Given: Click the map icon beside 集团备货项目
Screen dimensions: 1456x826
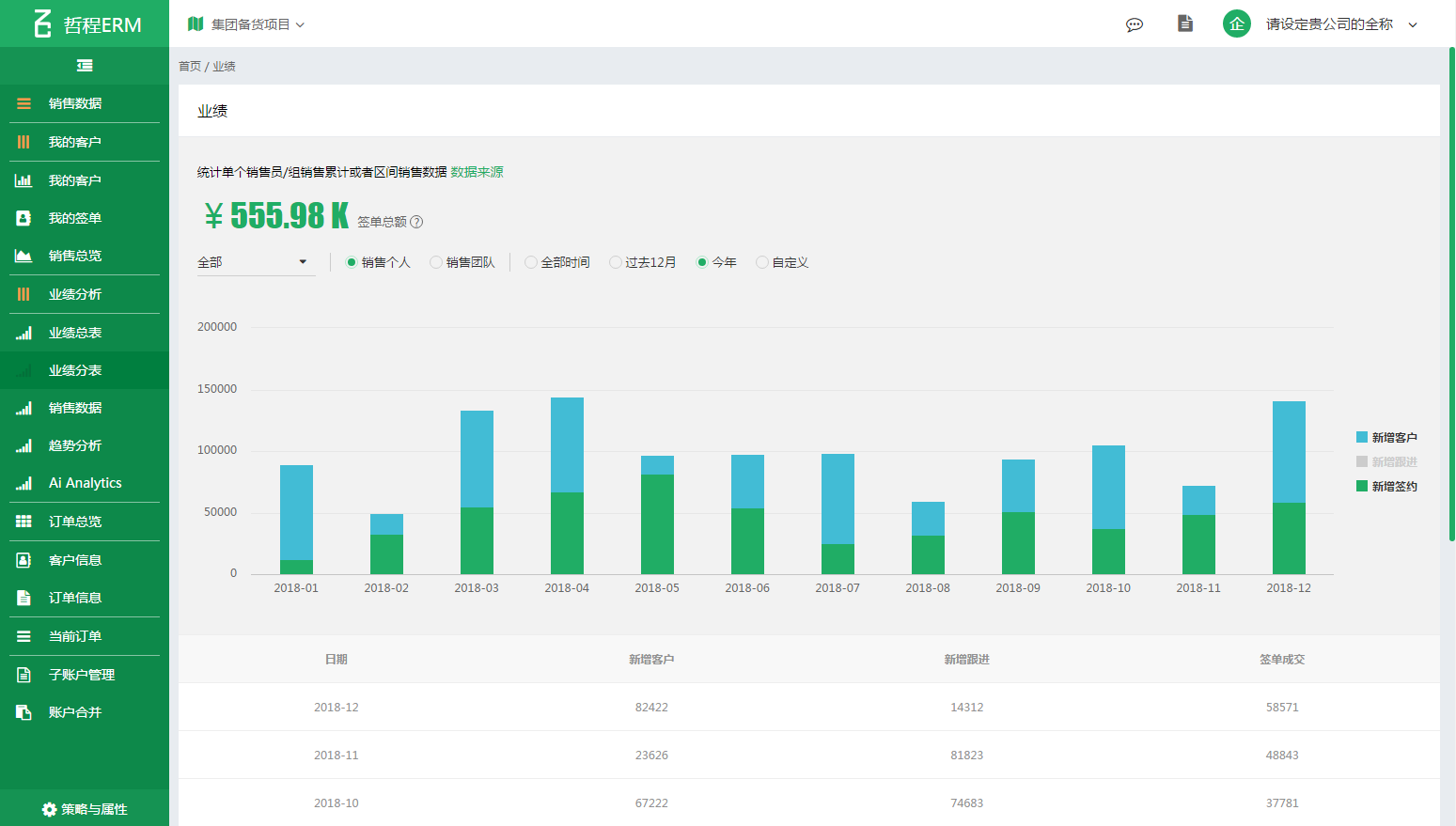Looking at the screenshot, I should point(196,24).
